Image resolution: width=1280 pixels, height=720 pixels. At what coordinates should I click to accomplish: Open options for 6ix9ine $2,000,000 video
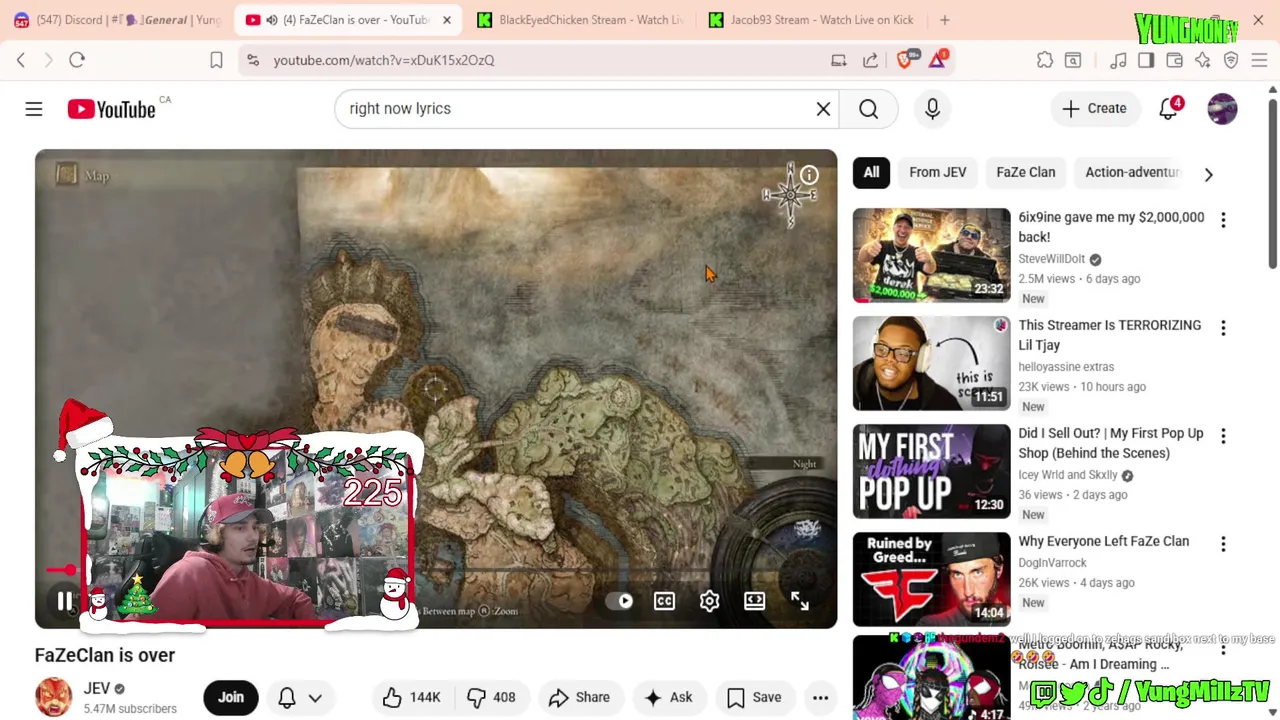click(1223, 219)
